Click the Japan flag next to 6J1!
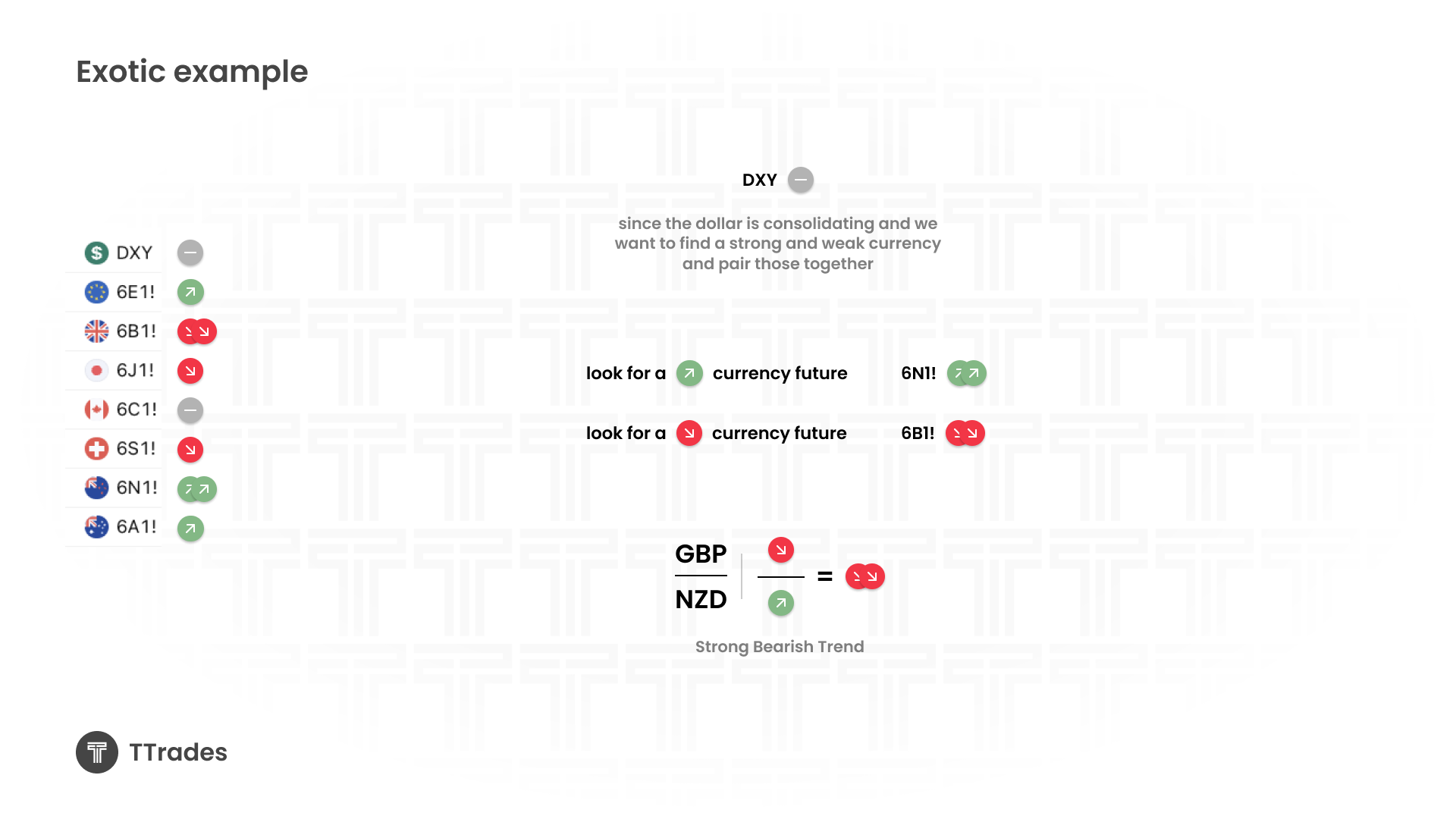 pos(96,371)
